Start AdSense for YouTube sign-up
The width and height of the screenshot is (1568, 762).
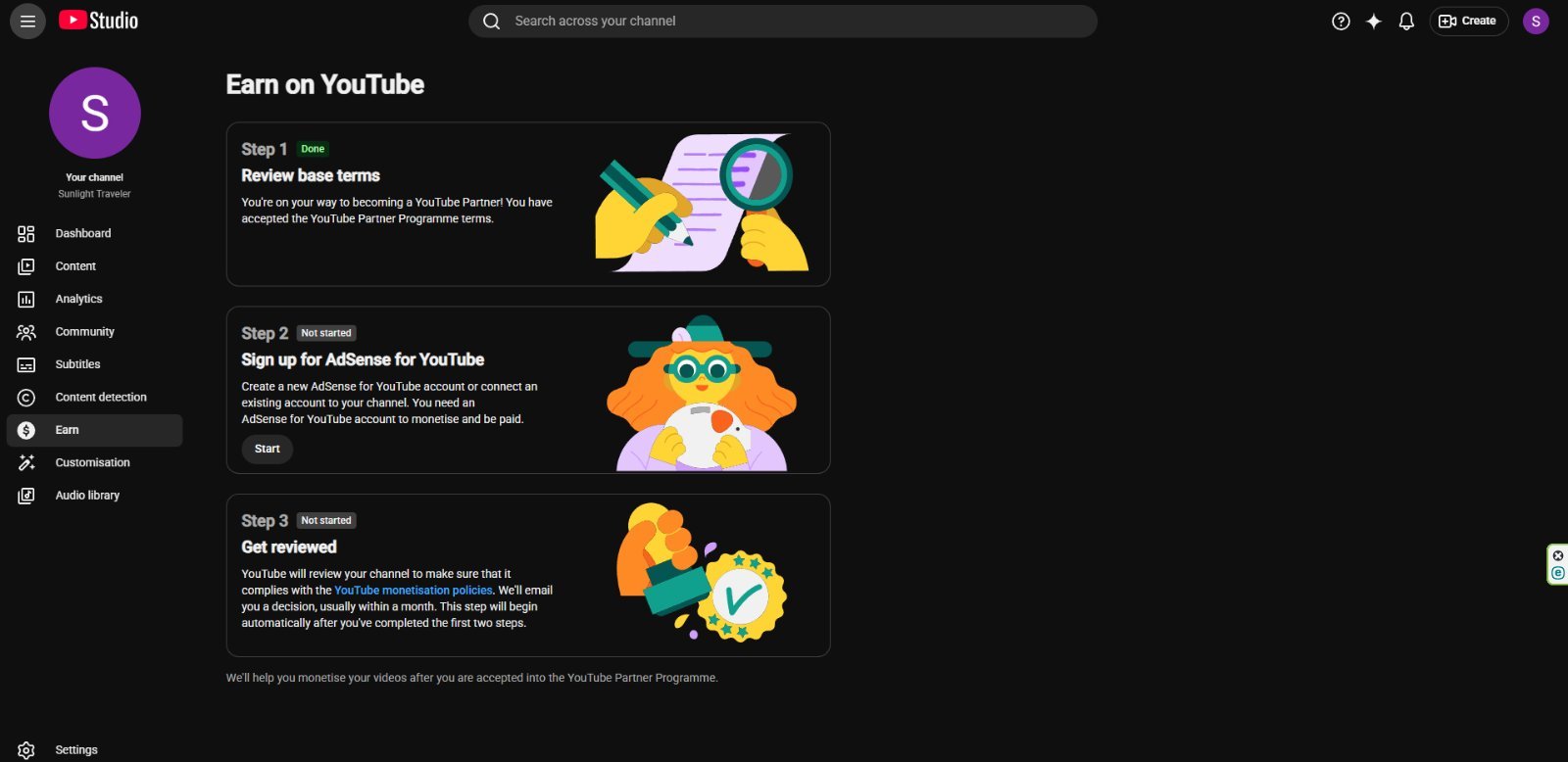[267, 449]
